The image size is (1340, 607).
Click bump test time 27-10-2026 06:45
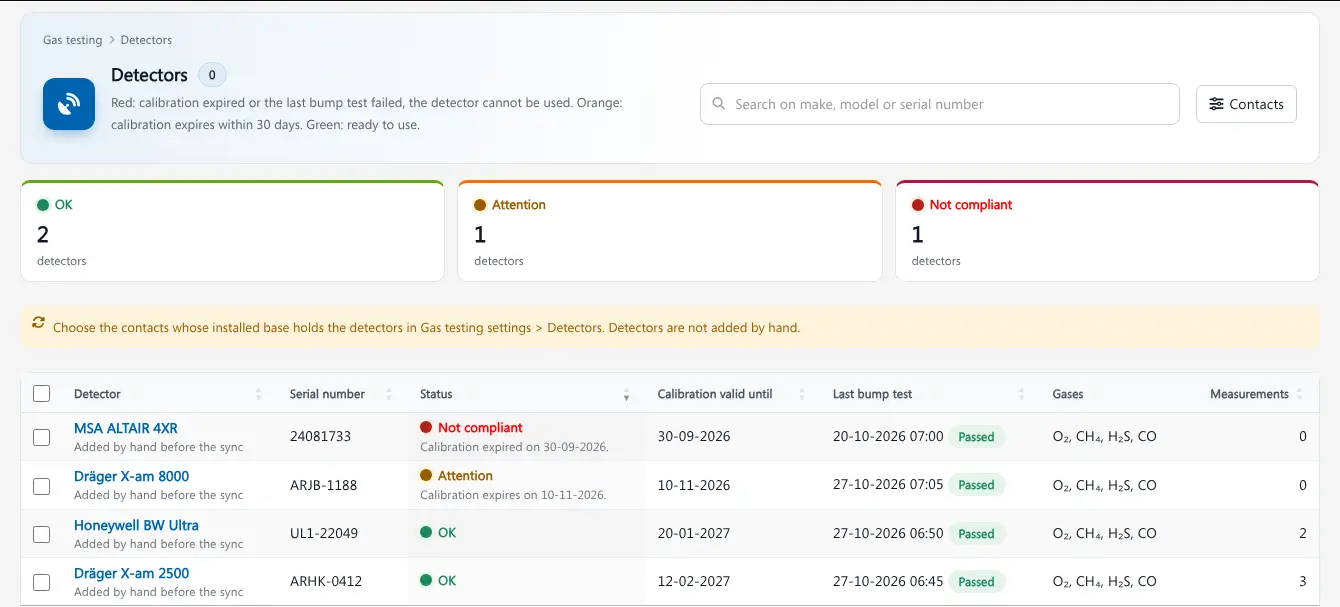pos(888,581)
